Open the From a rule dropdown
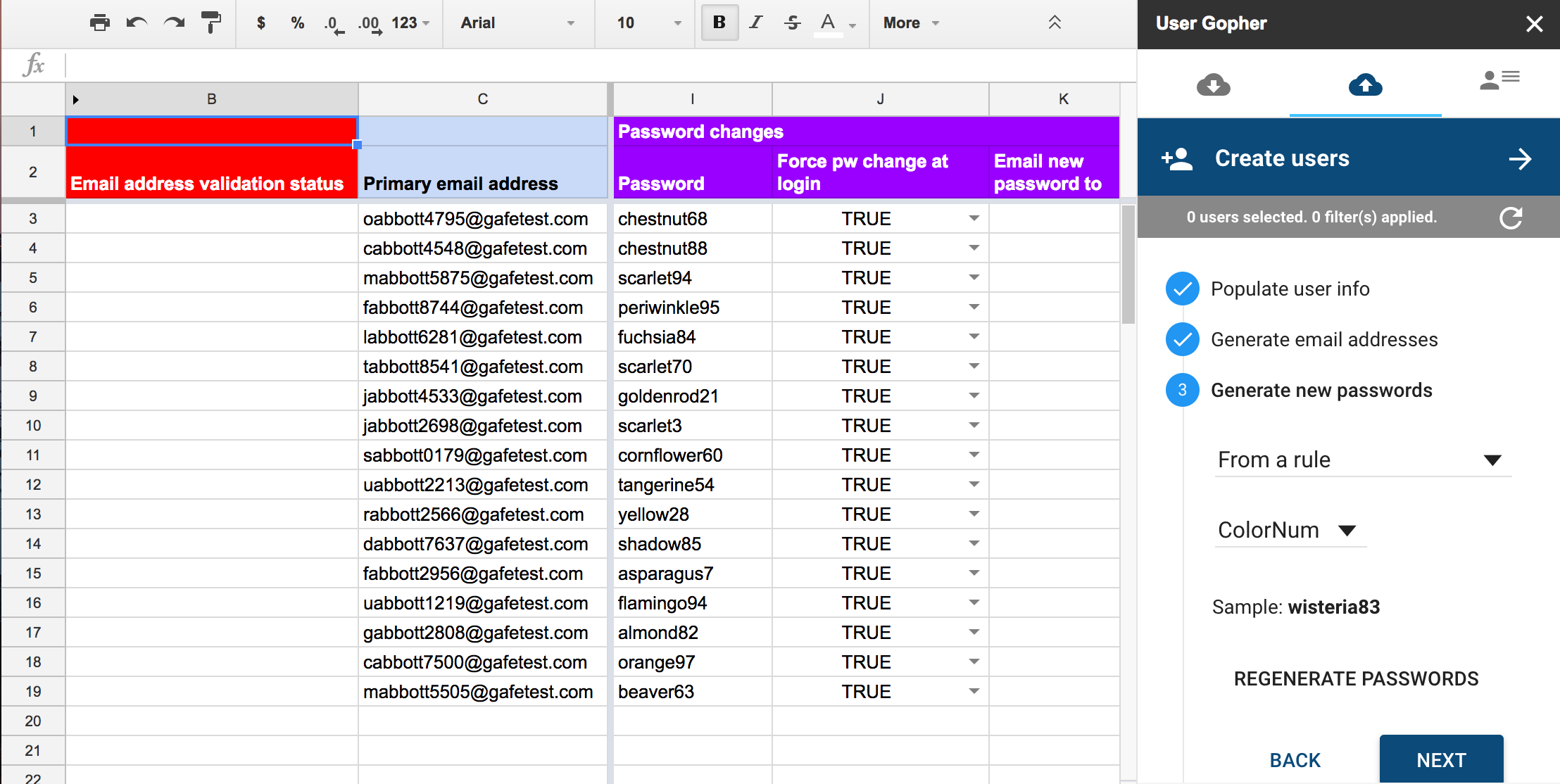This screenshot has width=1560, height=784. 1363,460
